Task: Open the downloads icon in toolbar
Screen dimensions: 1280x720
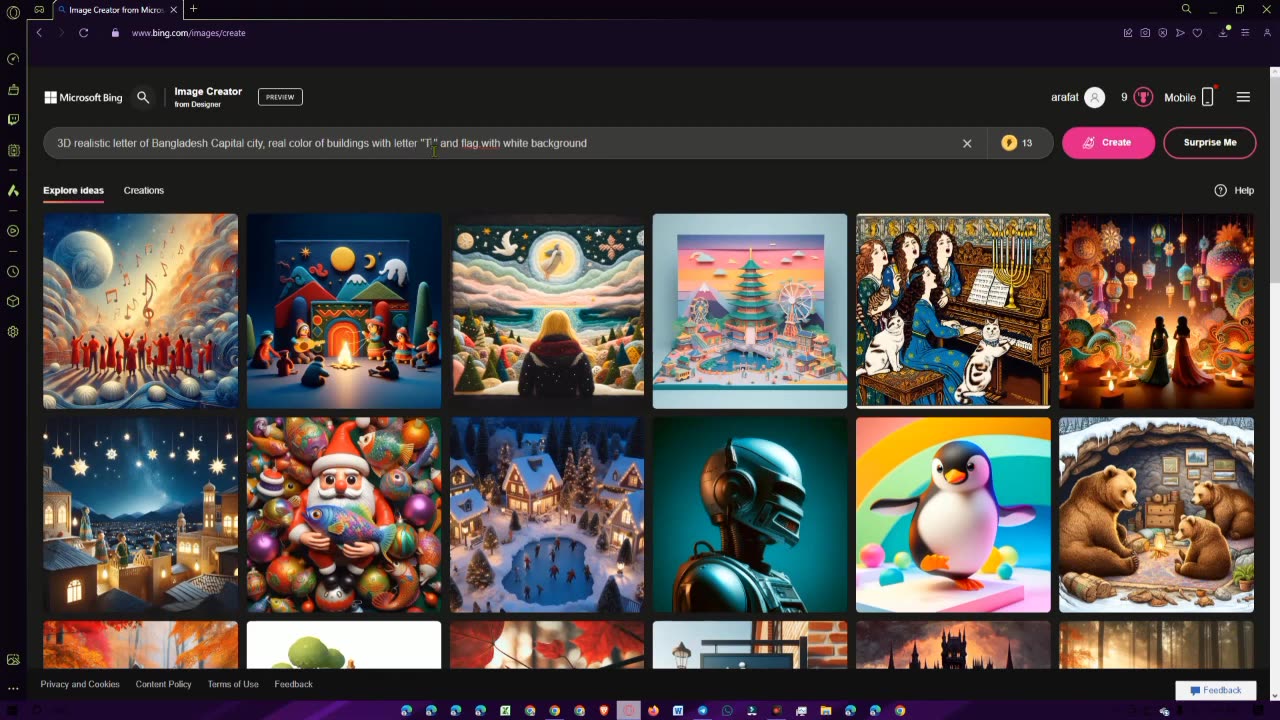Action: coord(1223,33)
